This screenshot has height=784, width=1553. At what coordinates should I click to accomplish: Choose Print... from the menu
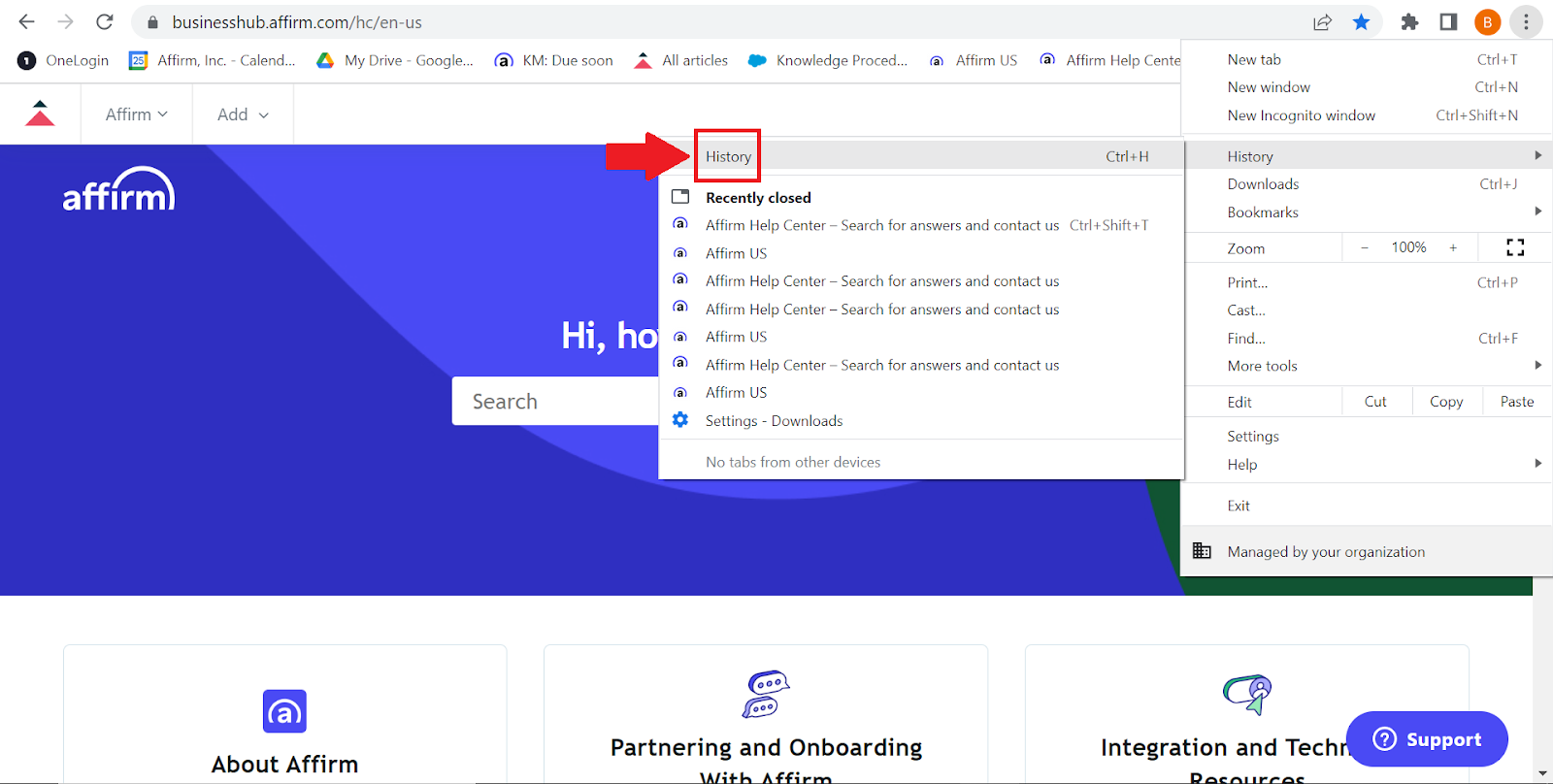pyautogui.click(x=1367, y=282)
